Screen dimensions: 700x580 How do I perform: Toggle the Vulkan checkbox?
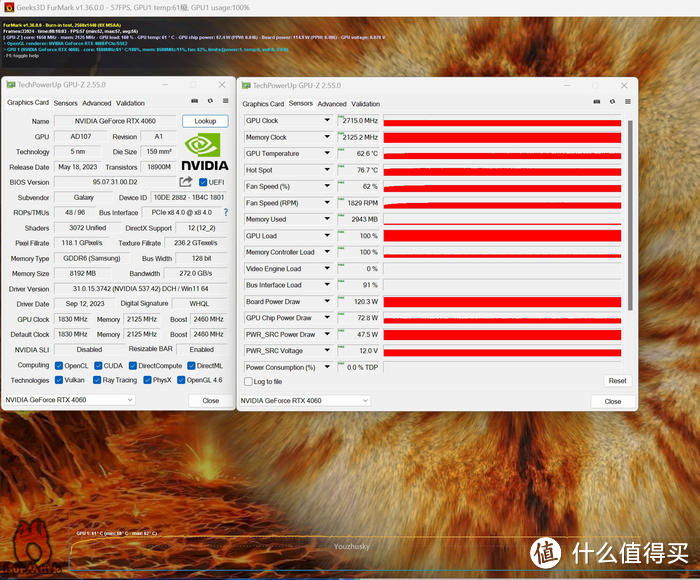coord(58,380)
